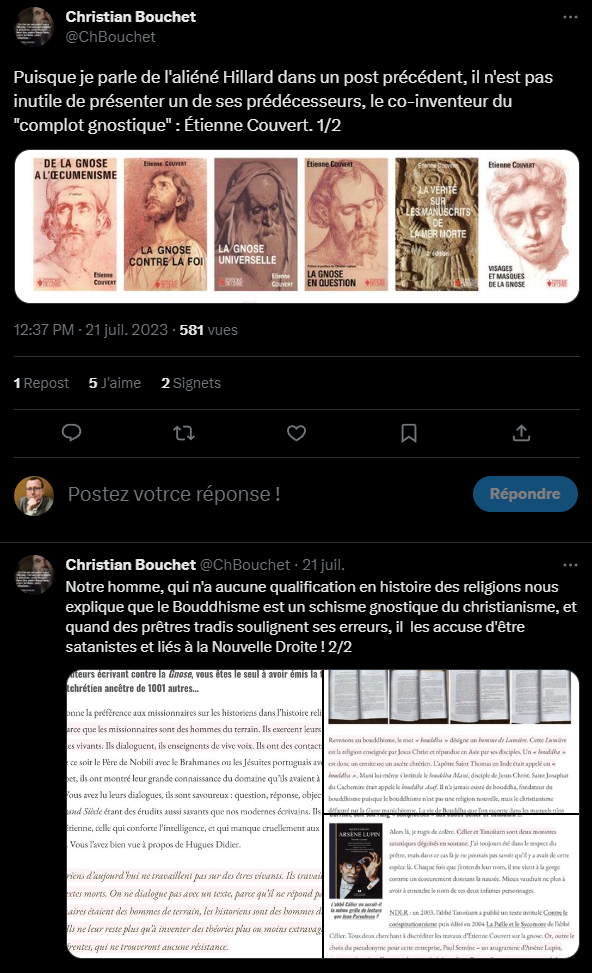This screenshot has width=592, height=973.
Task: Open the Arsène Lupin text screenshot image
Action: [451, 886]
